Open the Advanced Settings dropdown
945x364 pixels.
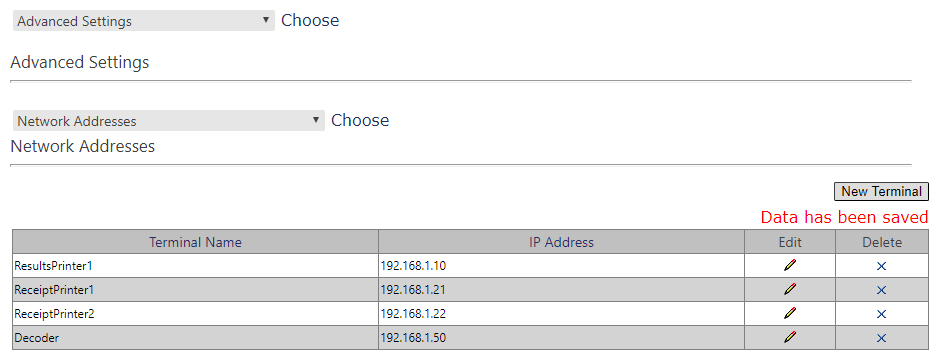pos(143,21)
